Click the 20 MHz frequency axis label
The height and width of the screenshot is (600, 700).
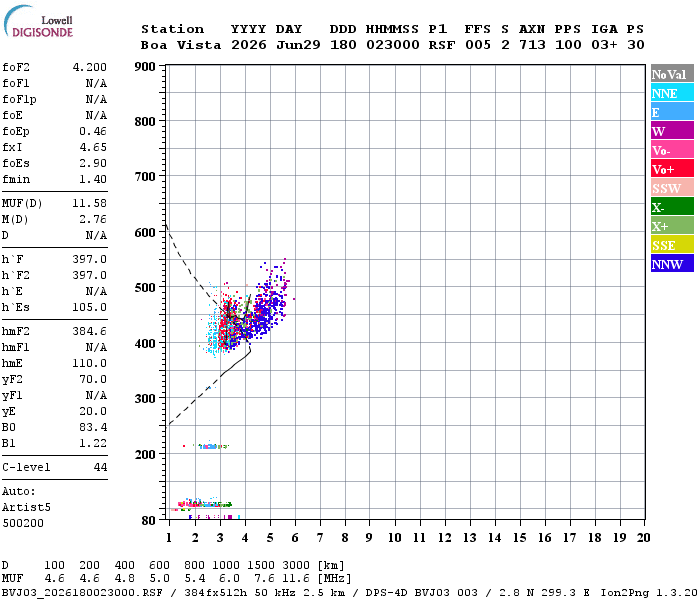643,538
